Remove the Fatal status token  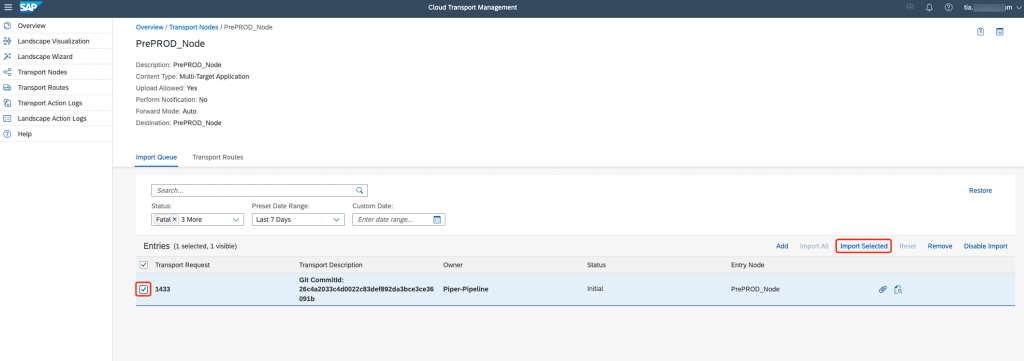coord(175,220)
